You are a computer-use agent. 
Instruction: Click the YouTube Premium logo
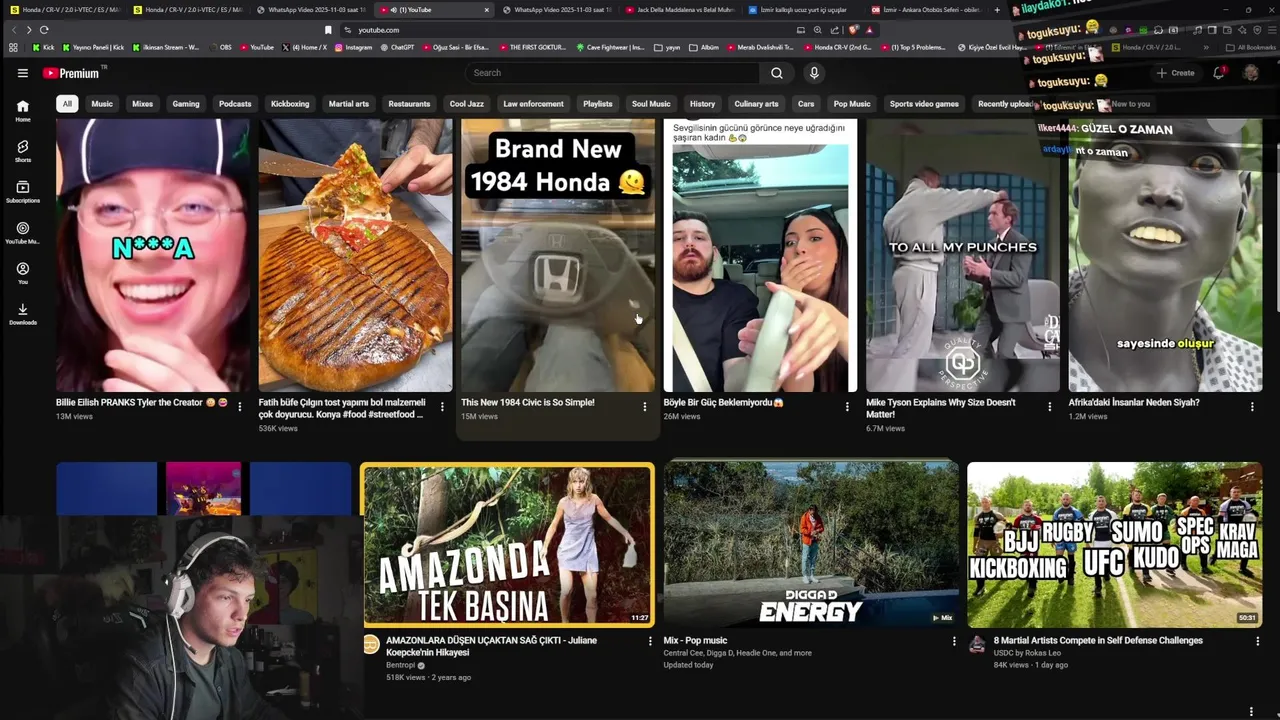tap(73, 73)
